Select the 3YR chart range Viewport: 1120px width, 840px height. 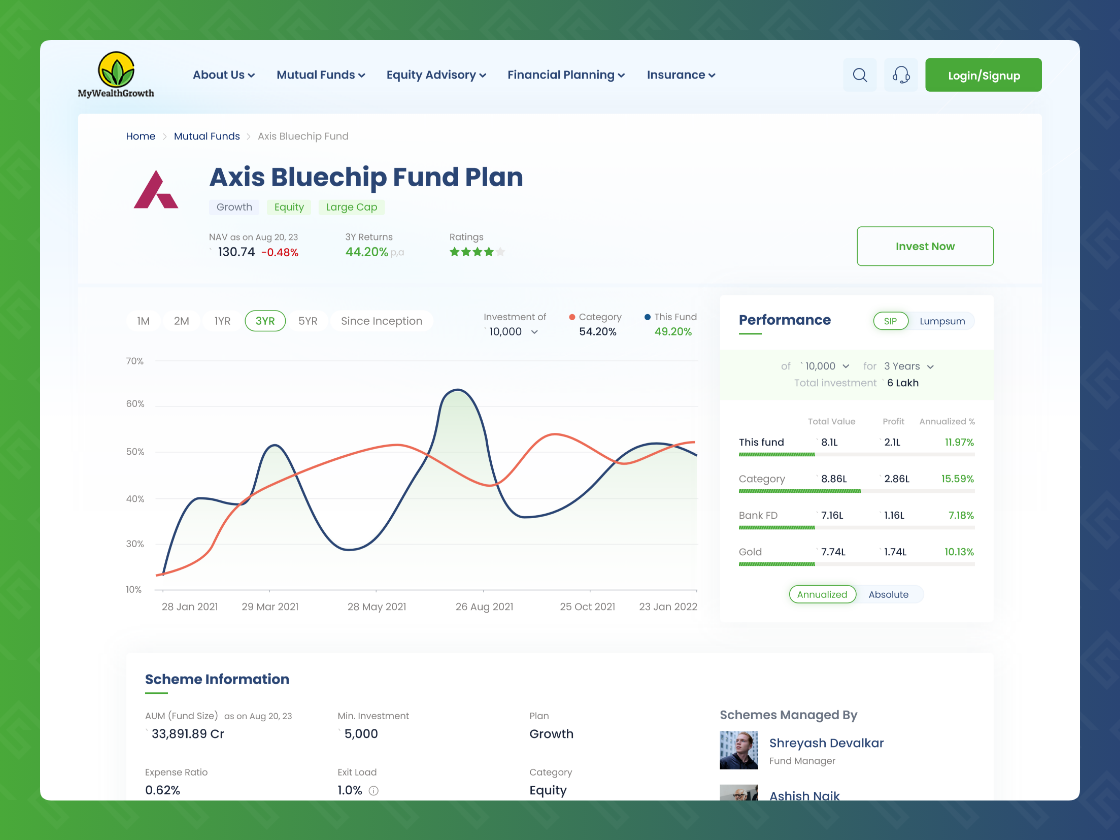(x=265, y=321)
